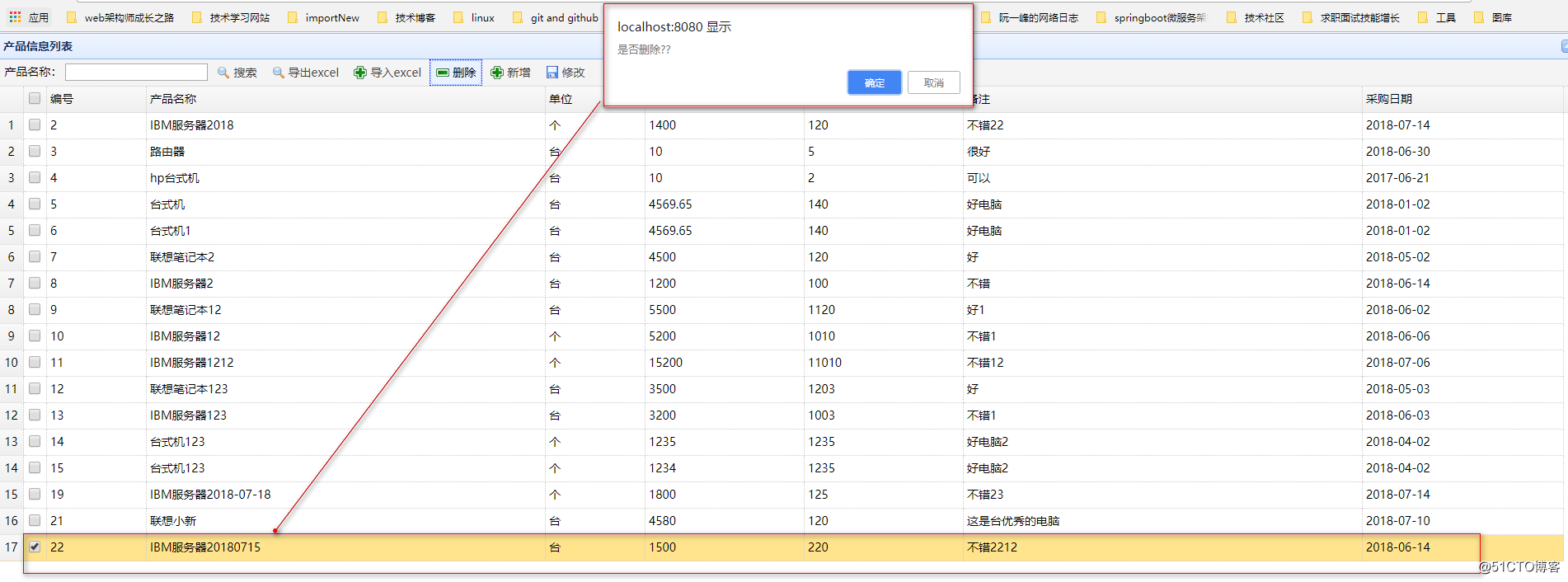Check the row for 联想小新
Image resolution: width=1568 pixels, height=582 pixels.
[35, 521]
